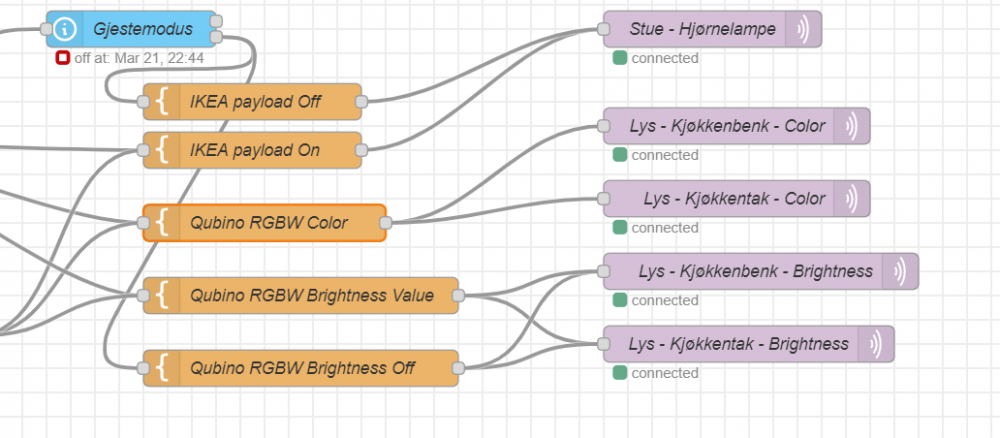Click the Qubino RGBW Brightness Value template icon

(x=161, y=296)
